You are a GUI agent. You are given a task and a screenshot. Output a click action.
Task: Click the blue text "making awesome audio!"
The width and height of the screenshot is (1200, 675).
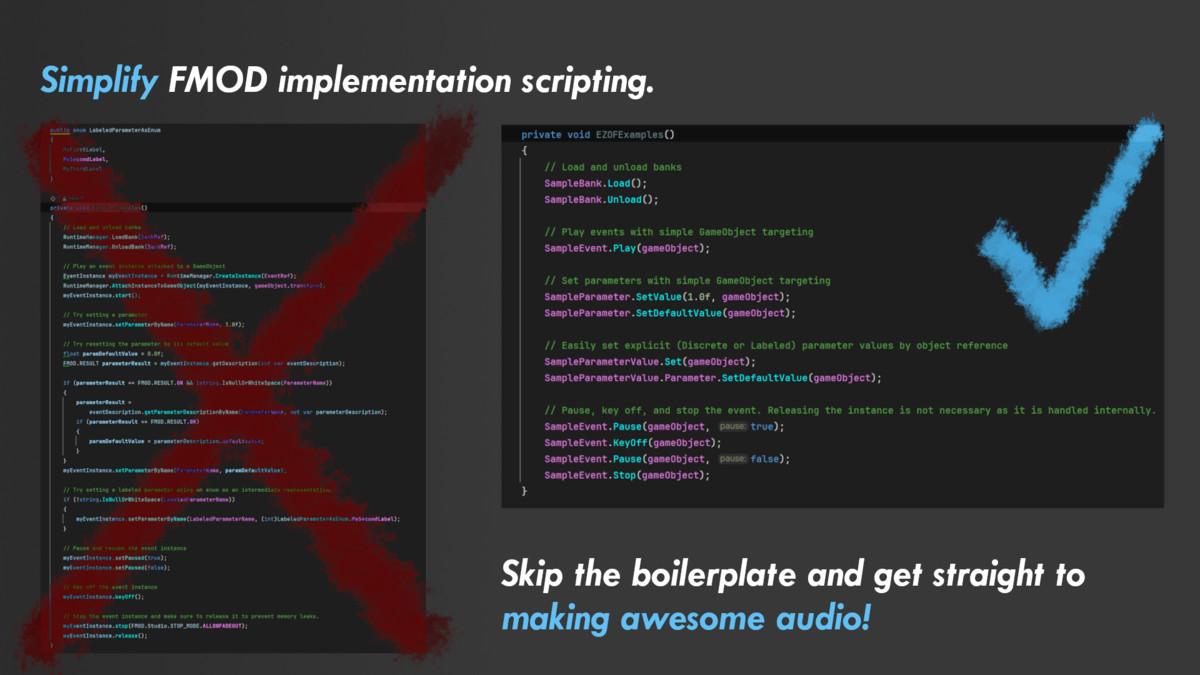pyautogui.click(x=686, y=619)
